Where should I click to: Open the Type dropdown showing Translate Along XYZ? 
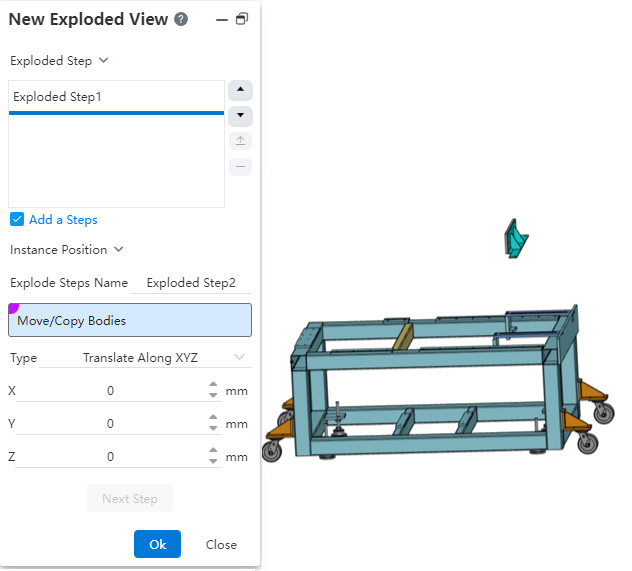(x=146, y=358)
